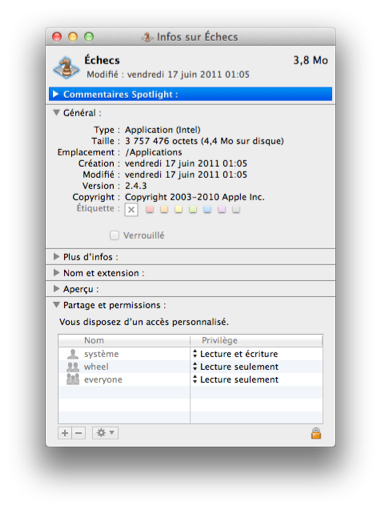Select the 'wheel' name in permissions table
Image resolution: width=381 pixels, height=510 pixels.
click(96, 367)
